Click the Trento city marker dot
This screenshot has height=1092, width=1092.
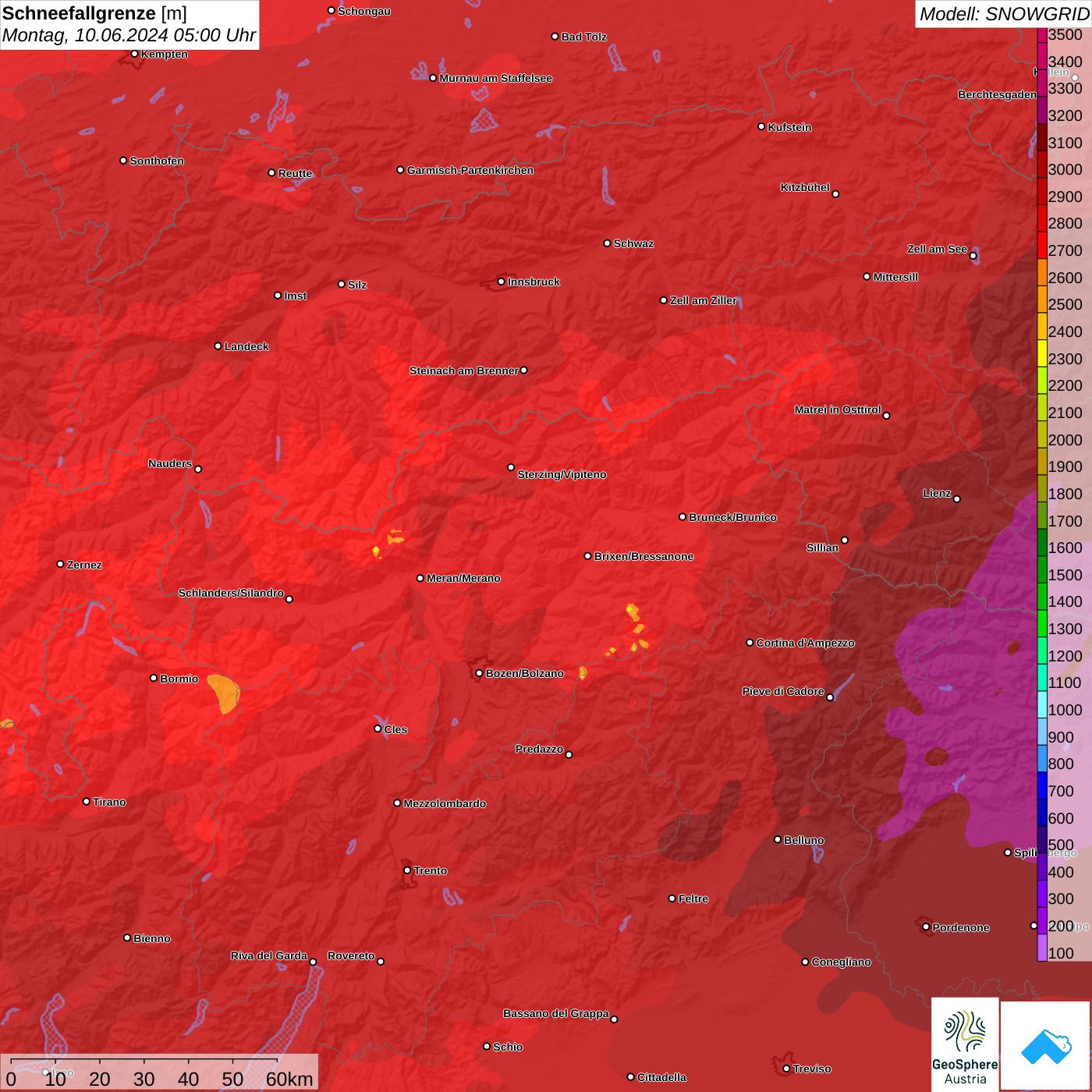[407, 870]
